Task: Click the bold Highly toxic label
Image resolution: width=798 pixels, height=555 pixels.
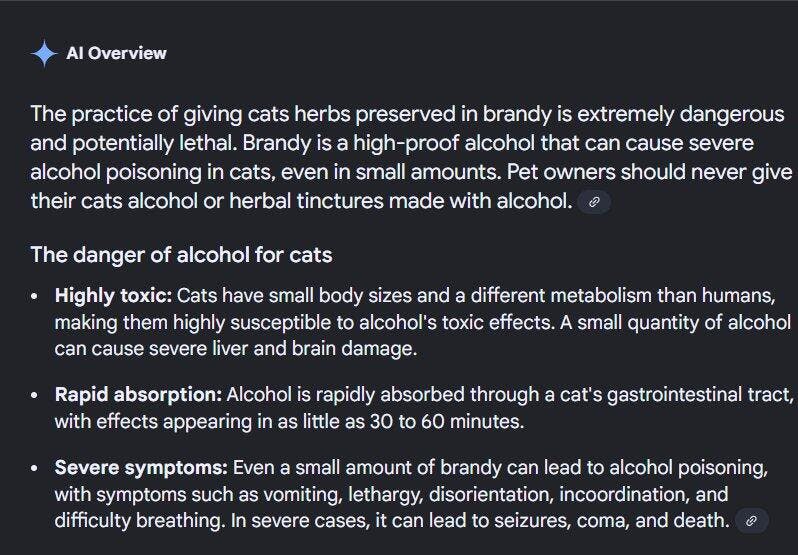Action: tap(113, 295)
